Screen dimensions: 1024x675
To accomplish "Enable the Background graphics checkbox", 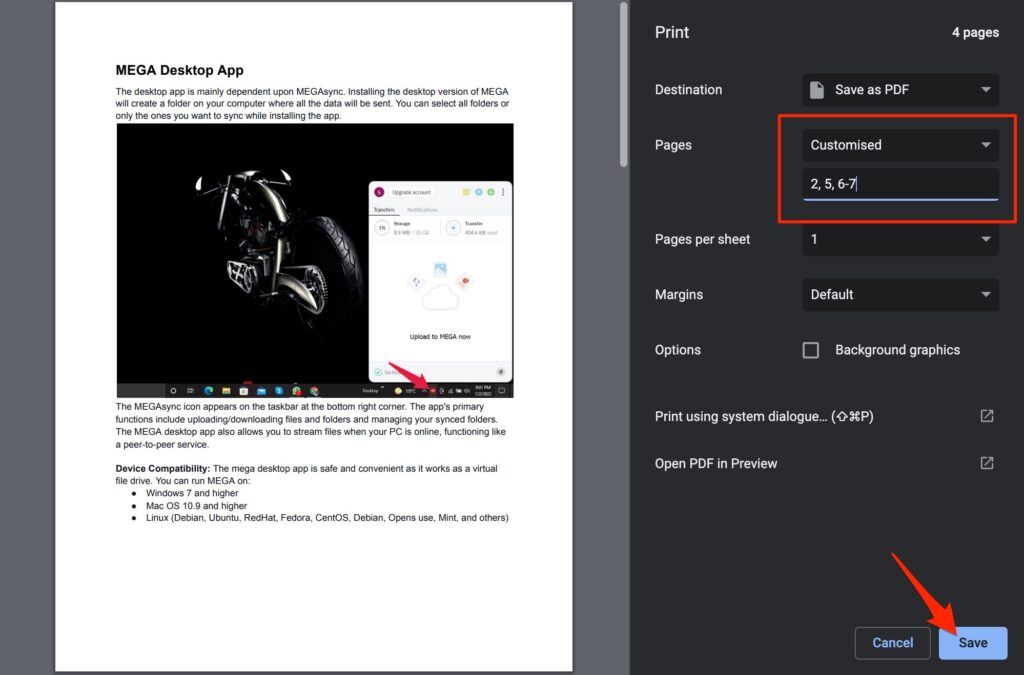I will [810, 350].
